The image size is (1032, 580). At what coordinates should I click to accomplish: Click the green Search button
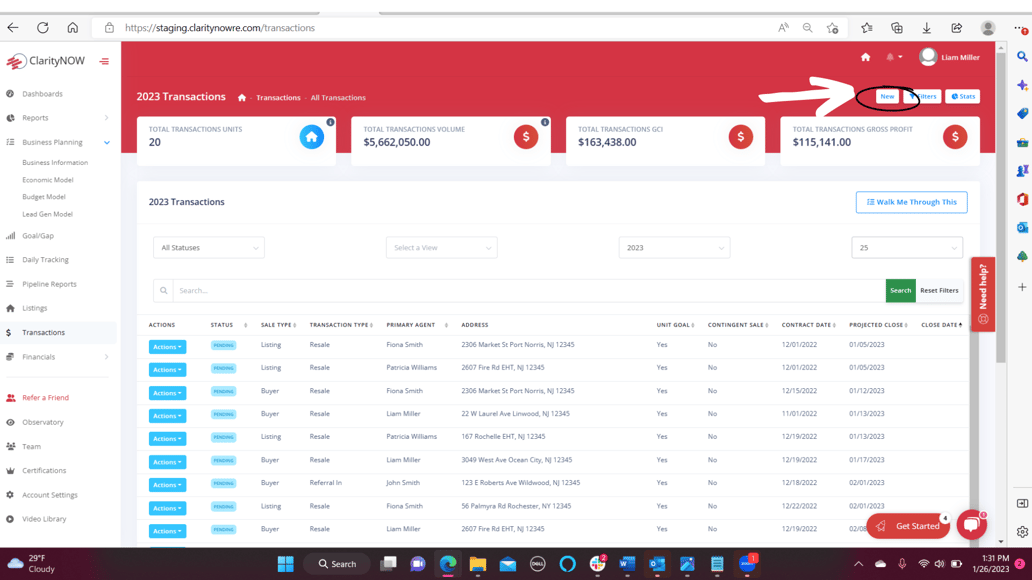[x=900, y=291]
